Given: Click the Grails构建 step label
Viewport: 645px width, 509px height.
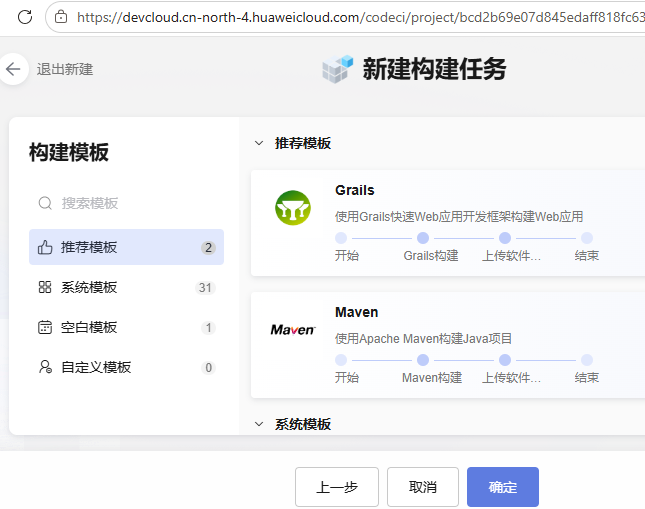Looking at the screenshot, I should coord(431,256).
